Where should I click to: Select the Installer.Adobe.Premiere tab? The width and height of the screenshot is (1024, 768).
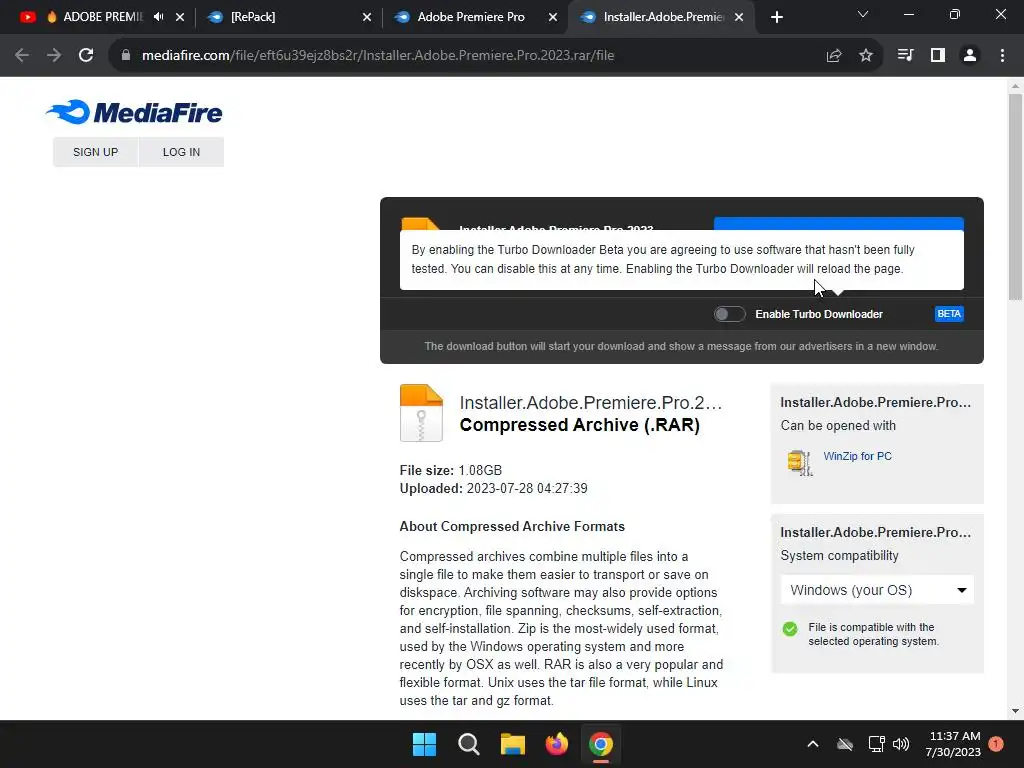click(x=660, y=17)
